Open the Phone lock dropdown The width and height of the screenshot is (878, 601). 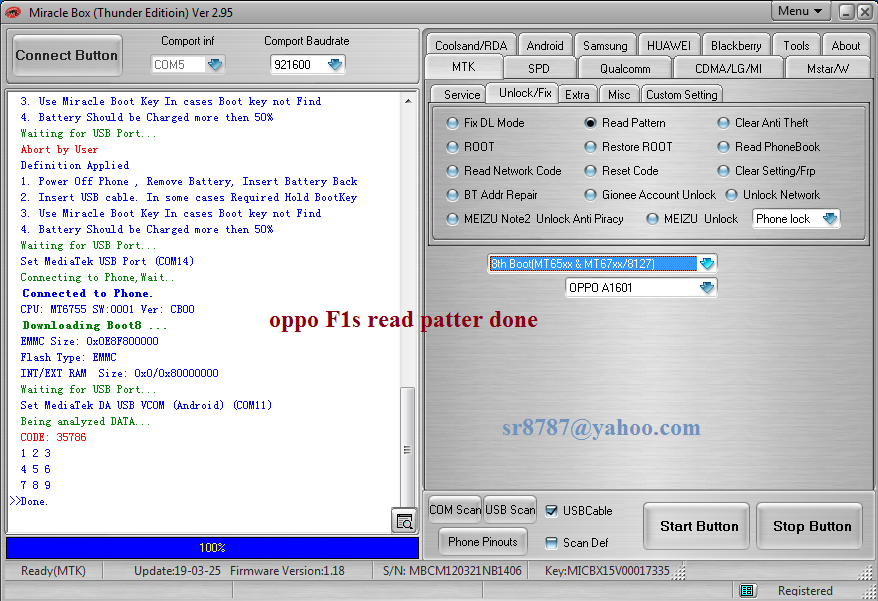point(830,218)
